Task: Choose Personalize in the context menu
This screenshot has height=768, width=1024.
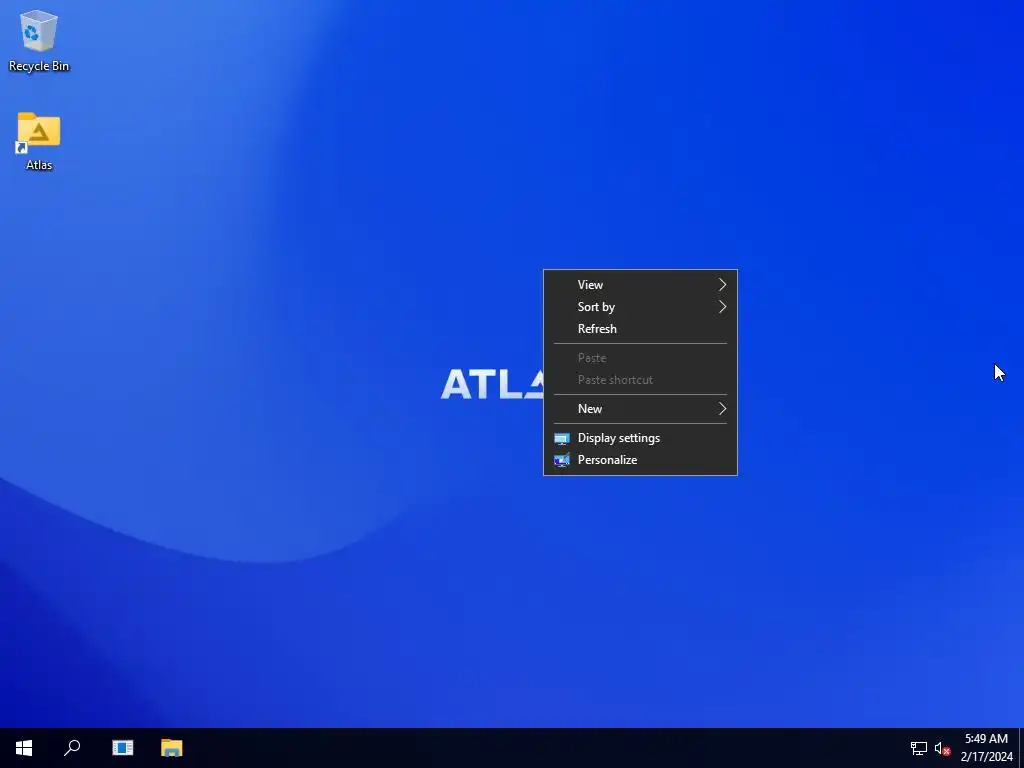Action: [640, 460]
